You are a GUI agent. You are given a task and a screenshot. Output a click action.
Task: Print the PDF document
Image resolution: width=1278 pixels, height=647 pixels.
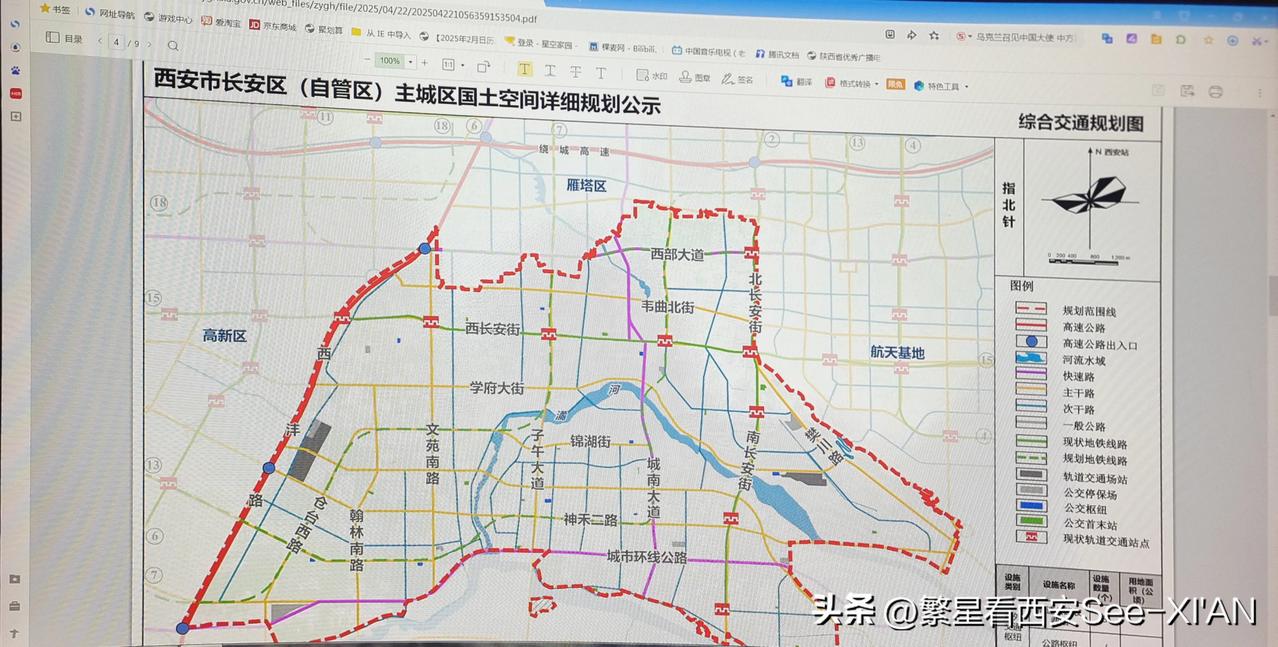click(x=1215, y=92)
